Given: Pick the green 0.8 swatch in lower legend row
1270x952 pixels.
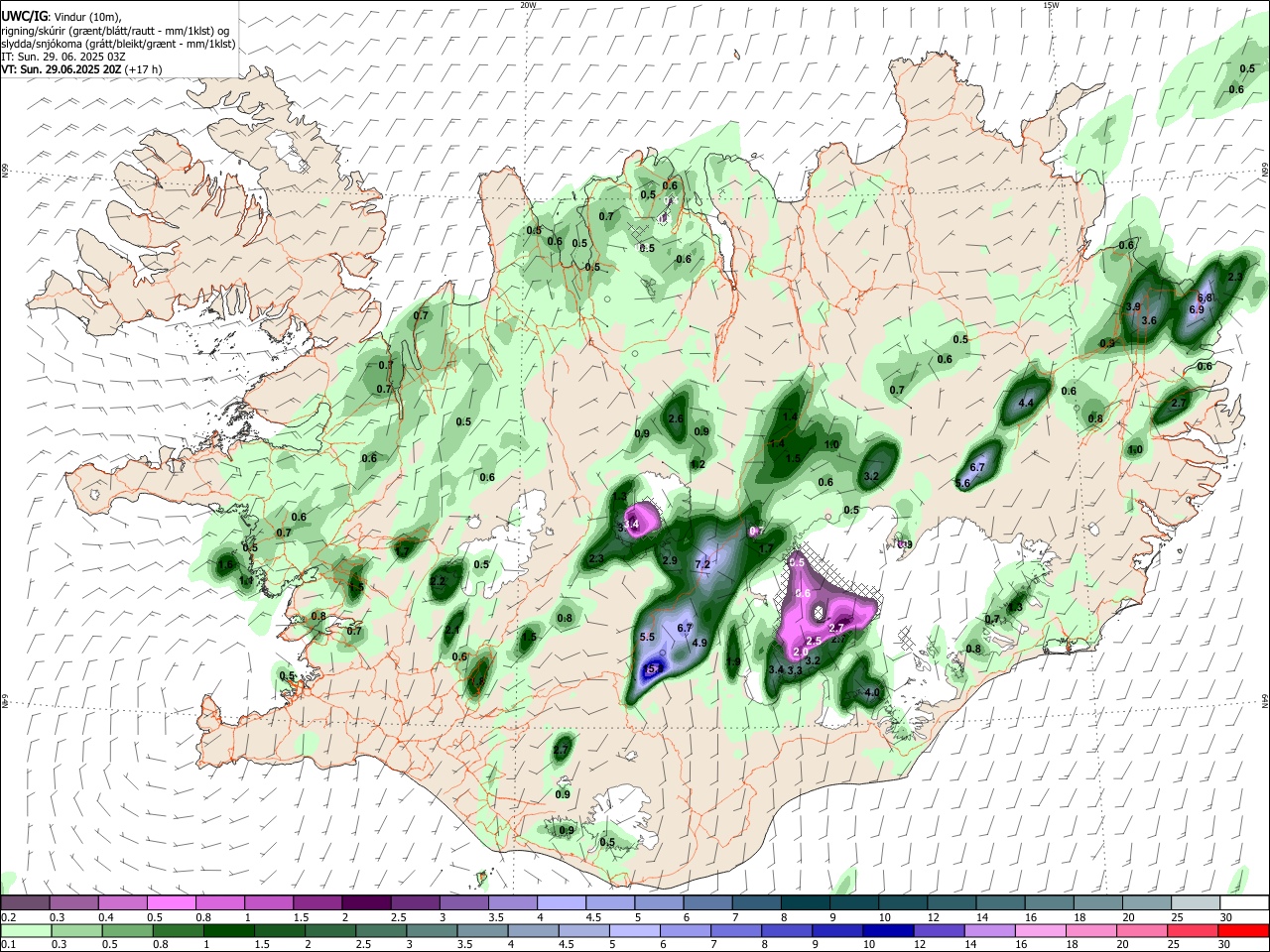Looking at the screenshot, I should tap(179, 930).
